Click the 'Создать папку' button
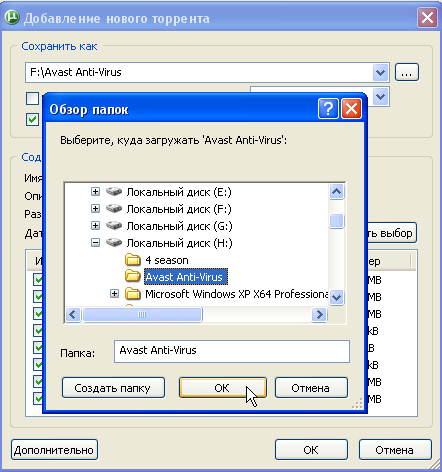 point(113,388)
